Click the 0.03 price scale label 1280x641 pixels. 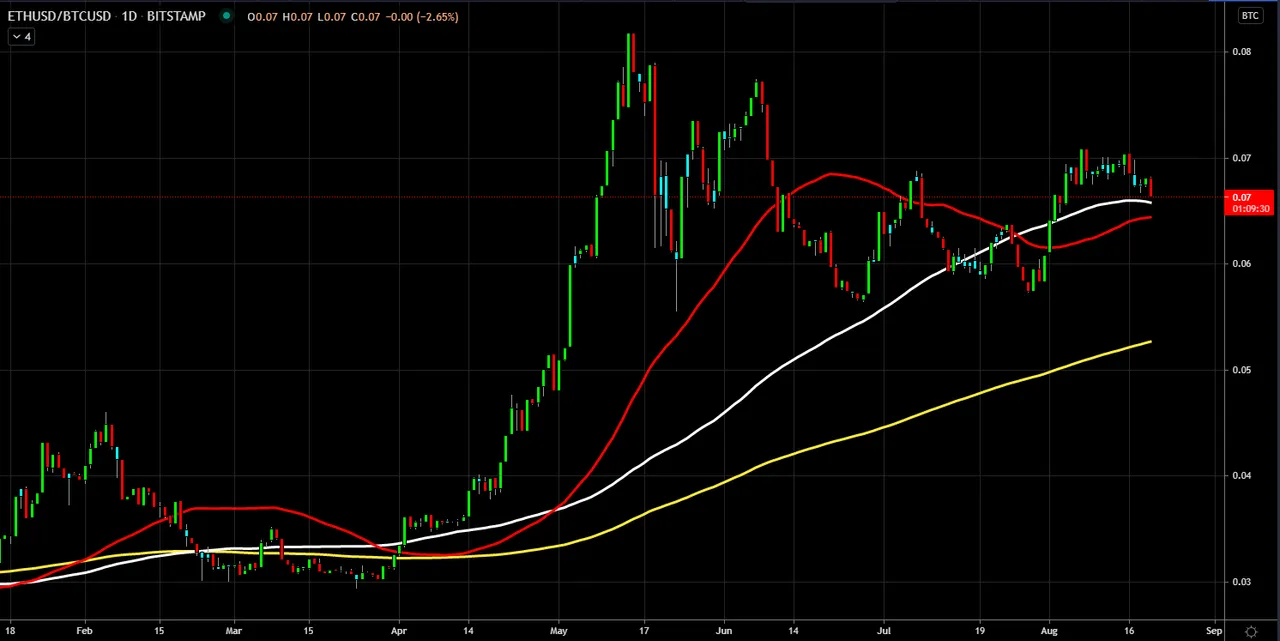coord(1242,581)
